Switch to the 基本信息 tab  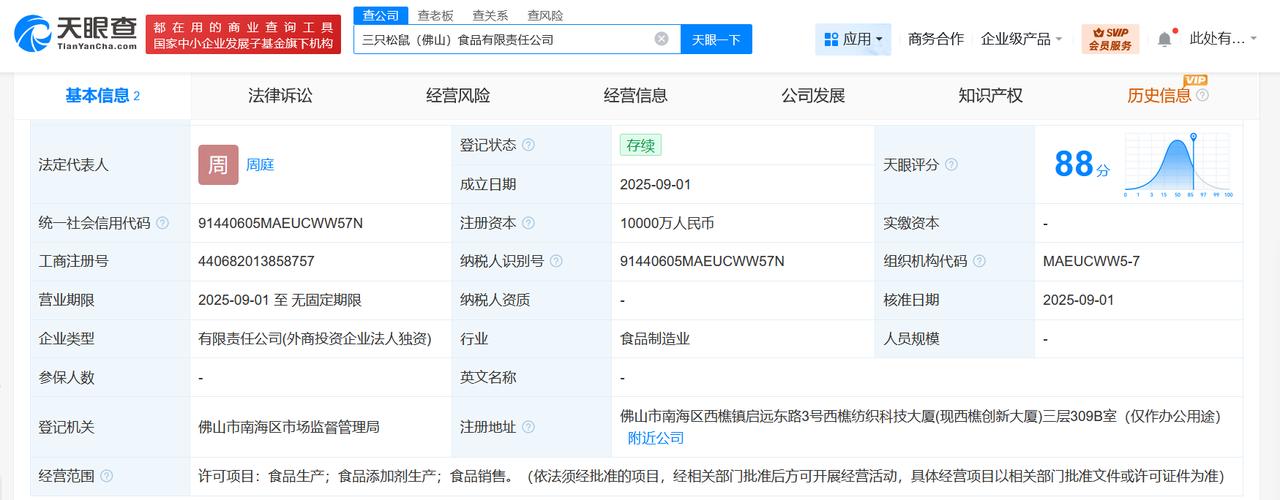tap(102, 96)
